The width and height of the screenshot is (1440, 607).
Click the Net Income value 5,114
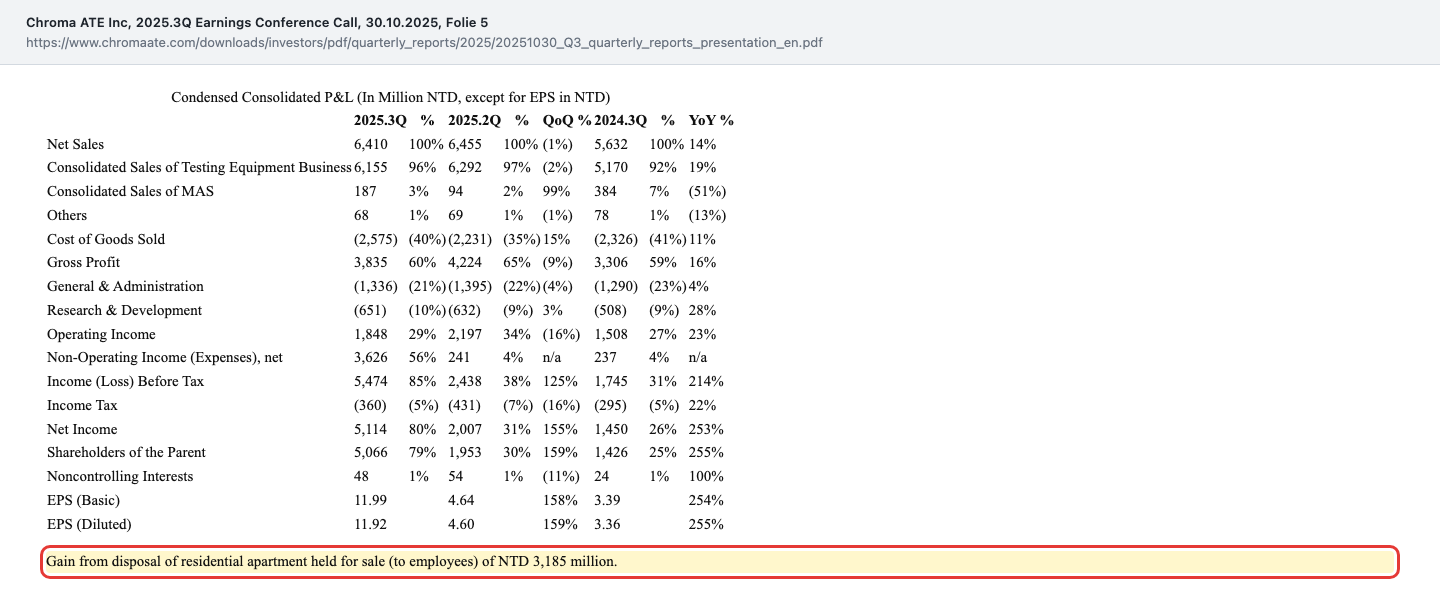pyautogui.click(x=370, y=429)
